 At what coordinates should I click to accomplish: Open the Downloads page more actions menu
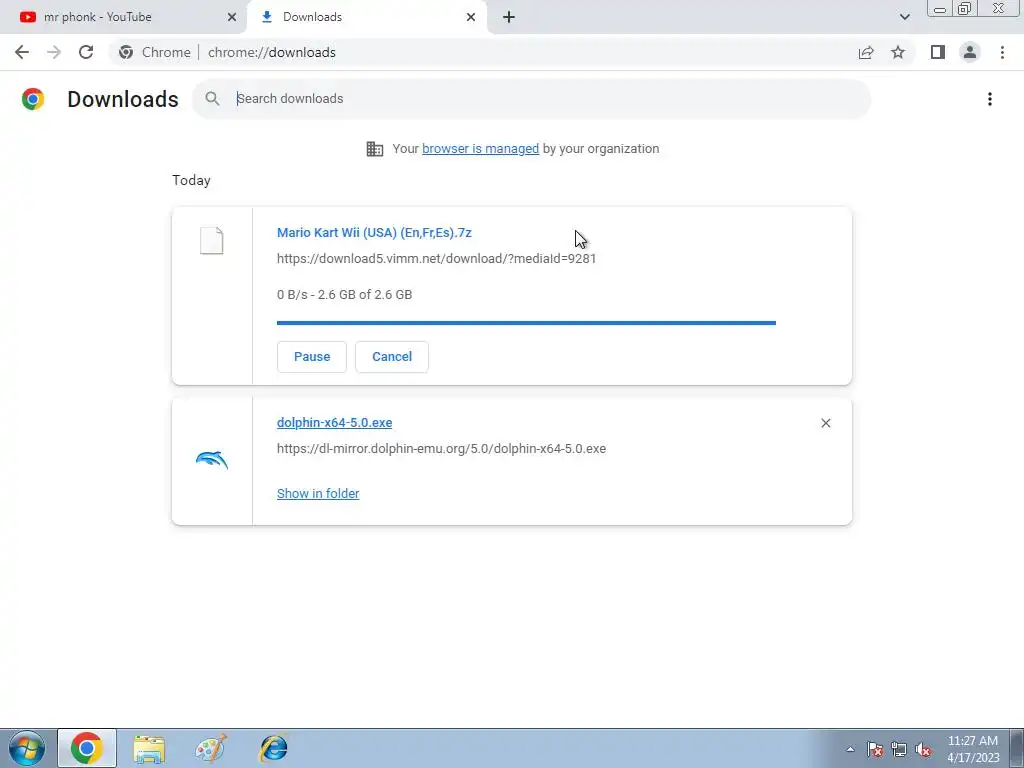coord(990,99)
